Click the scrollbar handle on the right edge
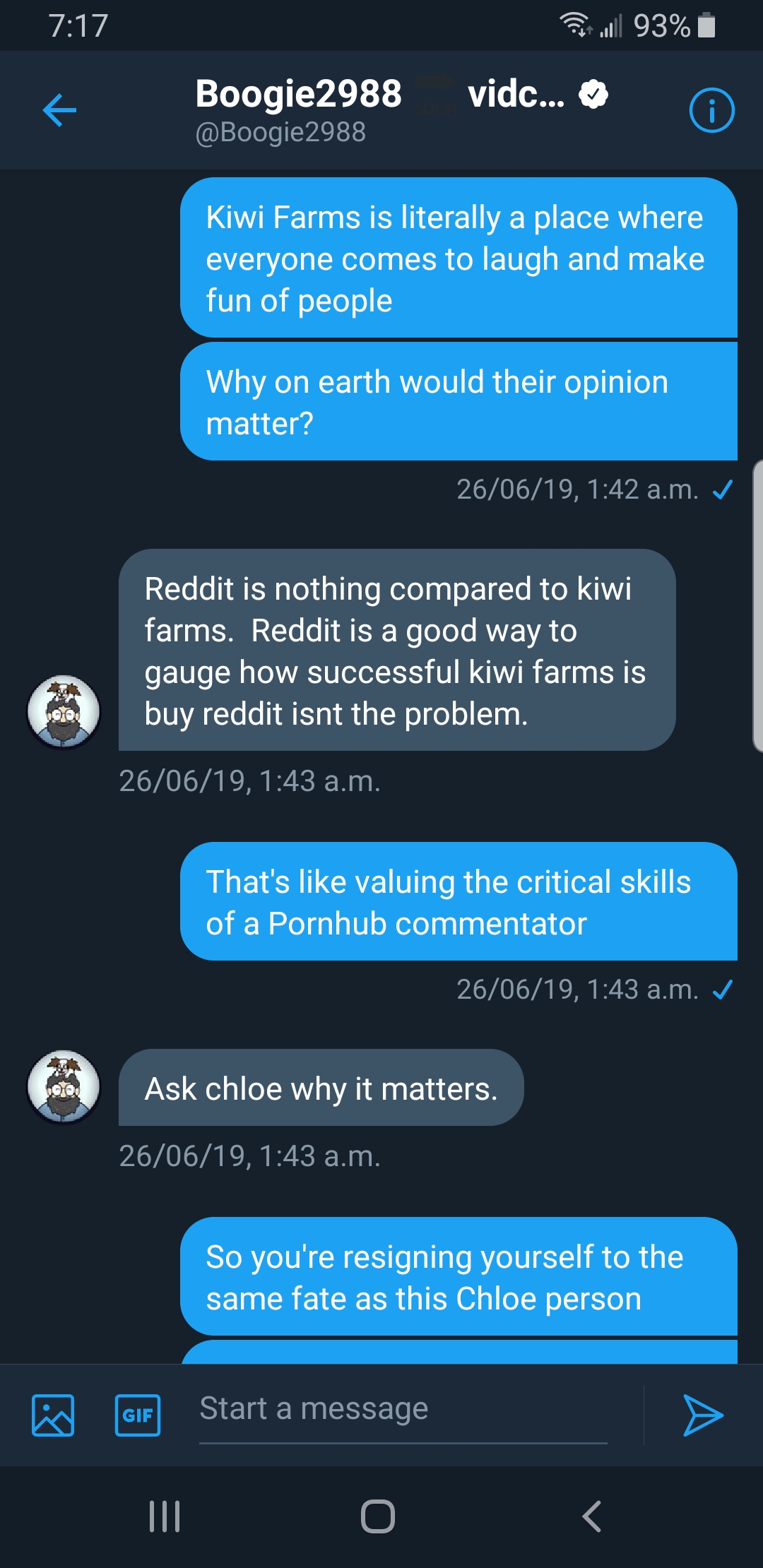Image resolution: width=763 pixels, height=1568 pixels. (758, 606)
